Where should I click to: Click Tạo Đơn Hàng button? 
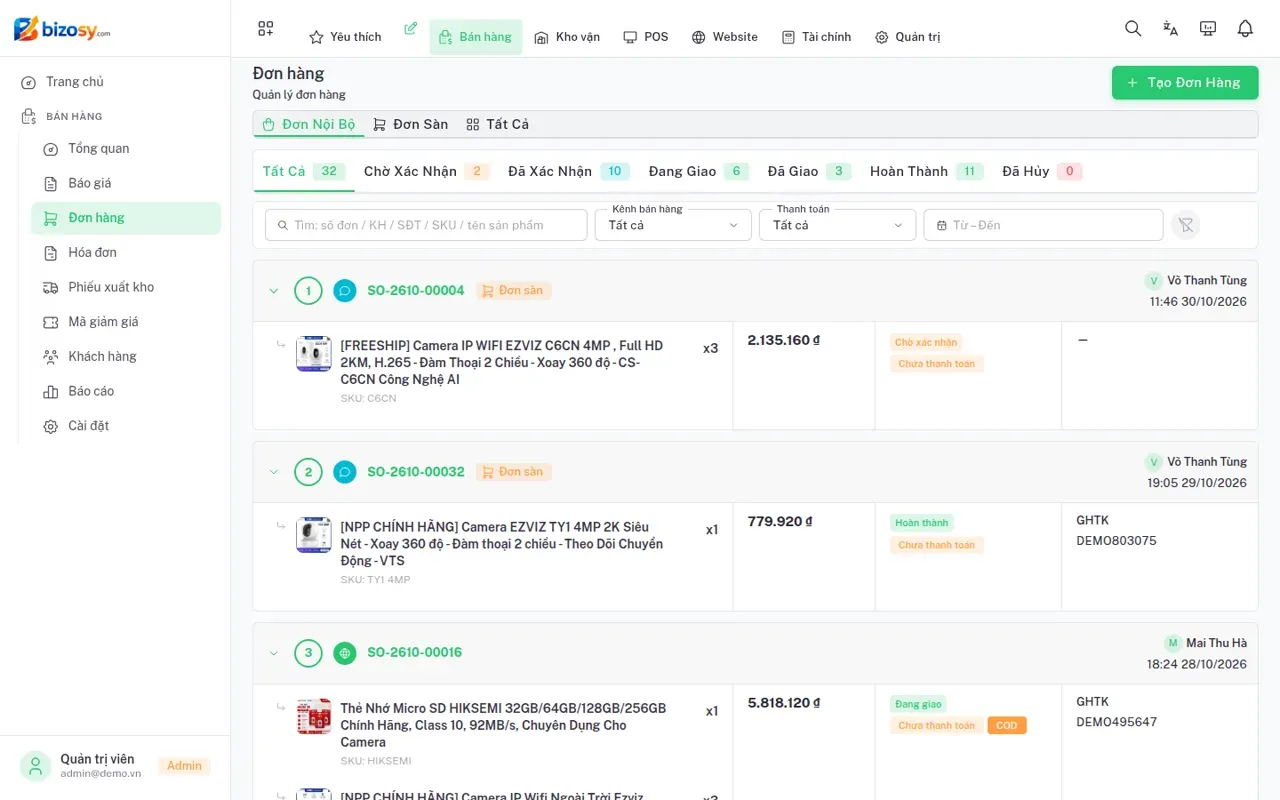coord(1185,83)
